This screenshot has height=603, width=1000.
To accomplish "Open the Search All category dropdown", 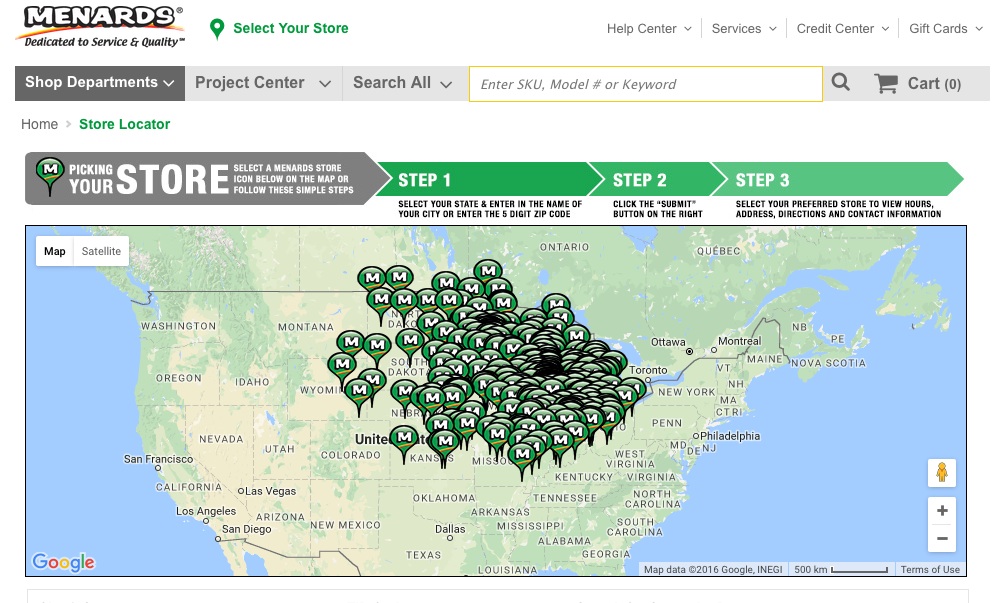I will (403, 83).
